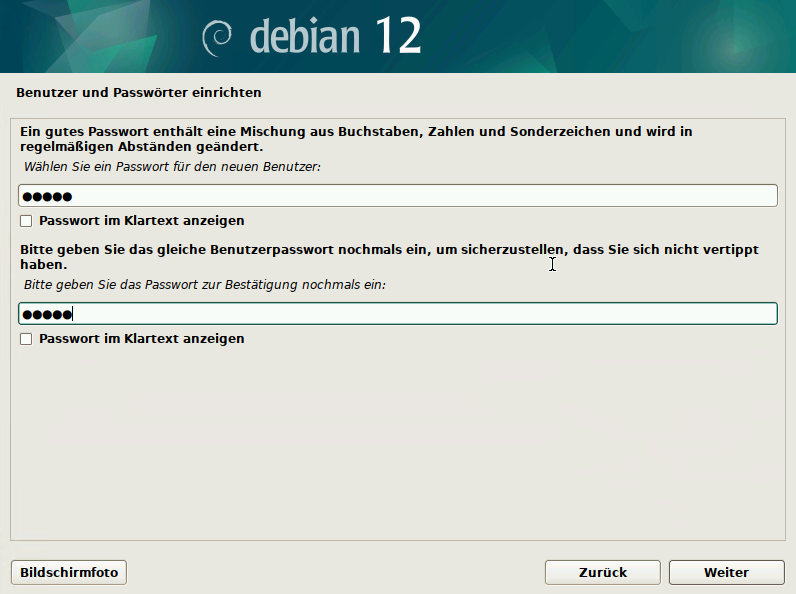Click the label "Wählen Sie ein Passwort für den neuen Benutzer:"
The height and width of the screenshot is (594, 796).
point(172,167)
